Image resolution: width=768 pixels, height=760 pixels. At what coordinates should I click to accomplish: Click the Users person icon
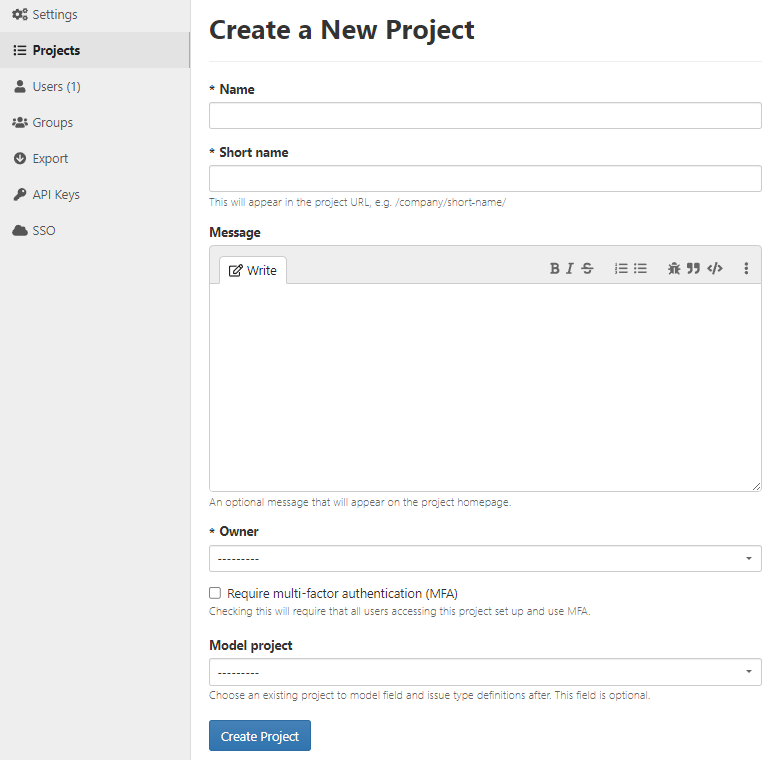point(20,86)
